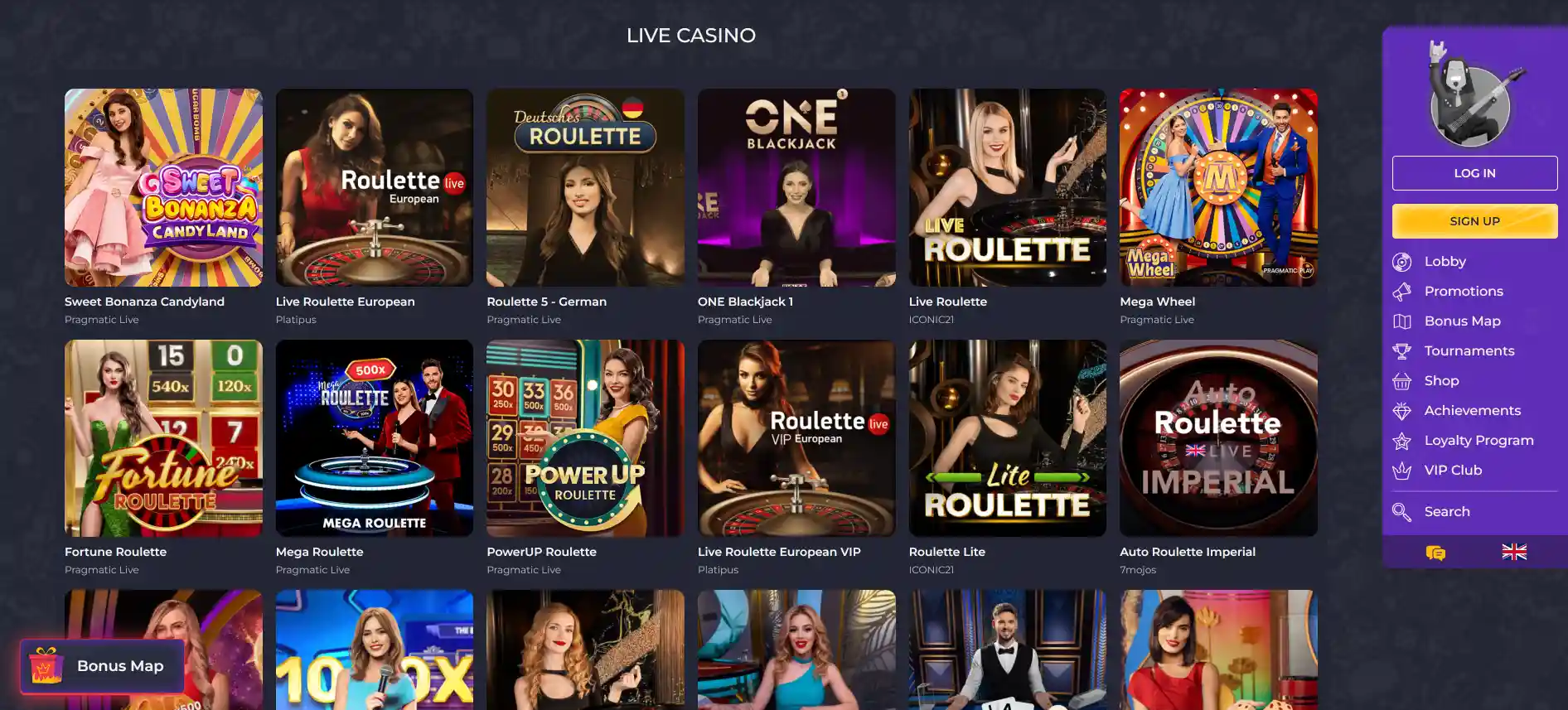The height and width of the screenshot is (710, 1568).
Task: Click the Search magnifier icon
Action: pyautogui.click(x=1401, y=512)
